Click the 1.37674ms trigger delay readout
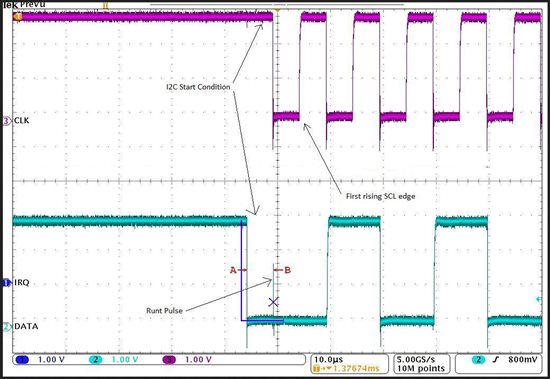Viewport: 550px width, 379px height. click(356, 368)
